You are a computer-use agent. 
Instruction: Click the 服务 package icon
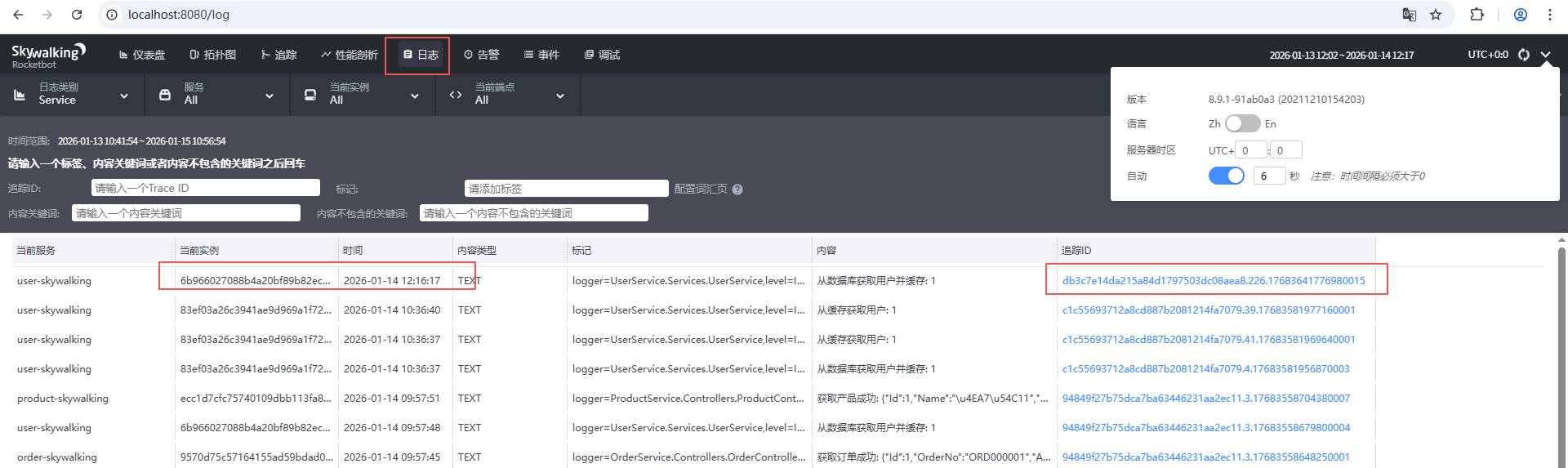(165, 95)
